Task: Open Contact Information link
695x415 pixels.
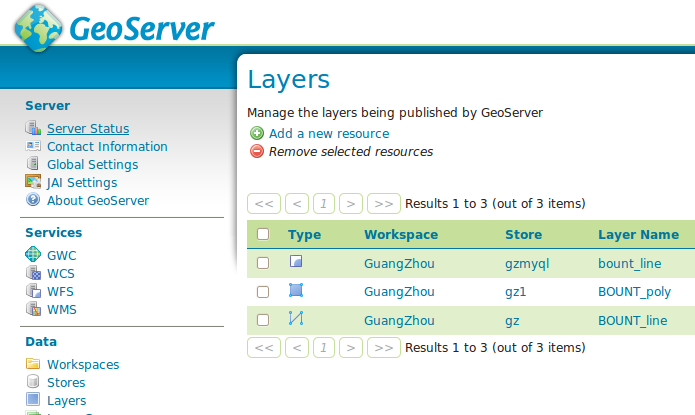Action: tap(107, 146)
